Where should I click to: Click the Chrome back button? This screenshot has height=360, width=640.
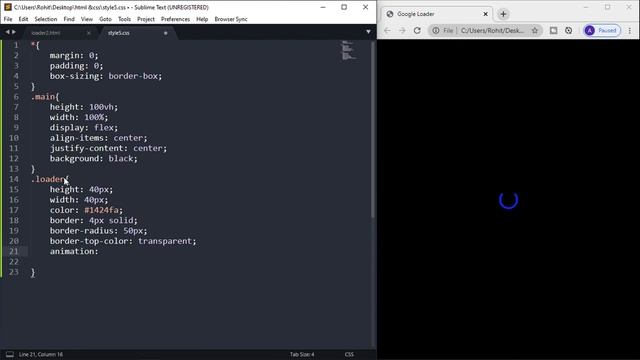point(387,31)
